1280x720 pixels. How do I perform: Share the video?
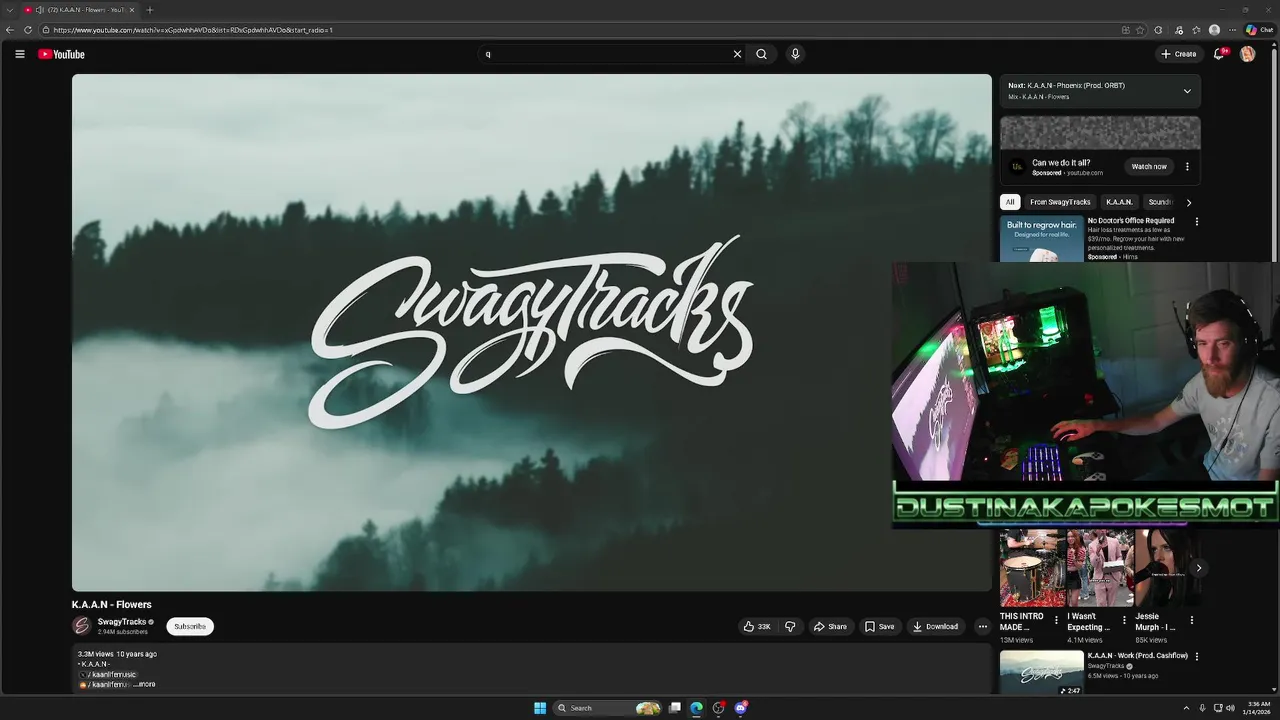coord(830,626)
